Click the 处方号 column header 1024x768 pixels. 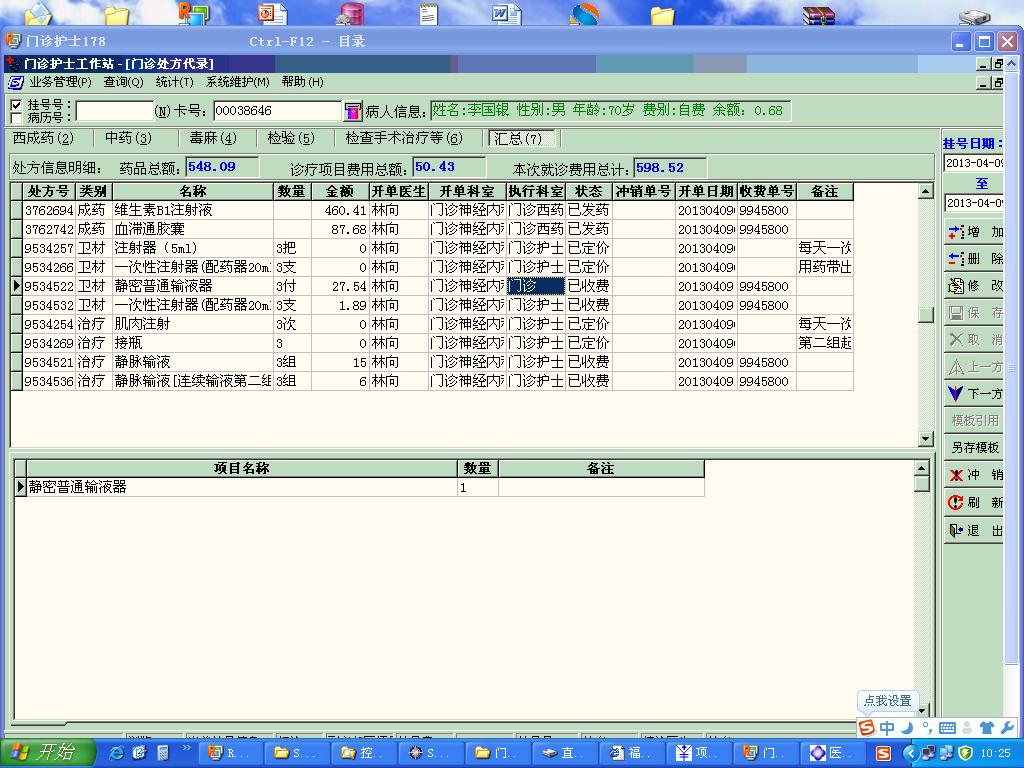point(49,191)
